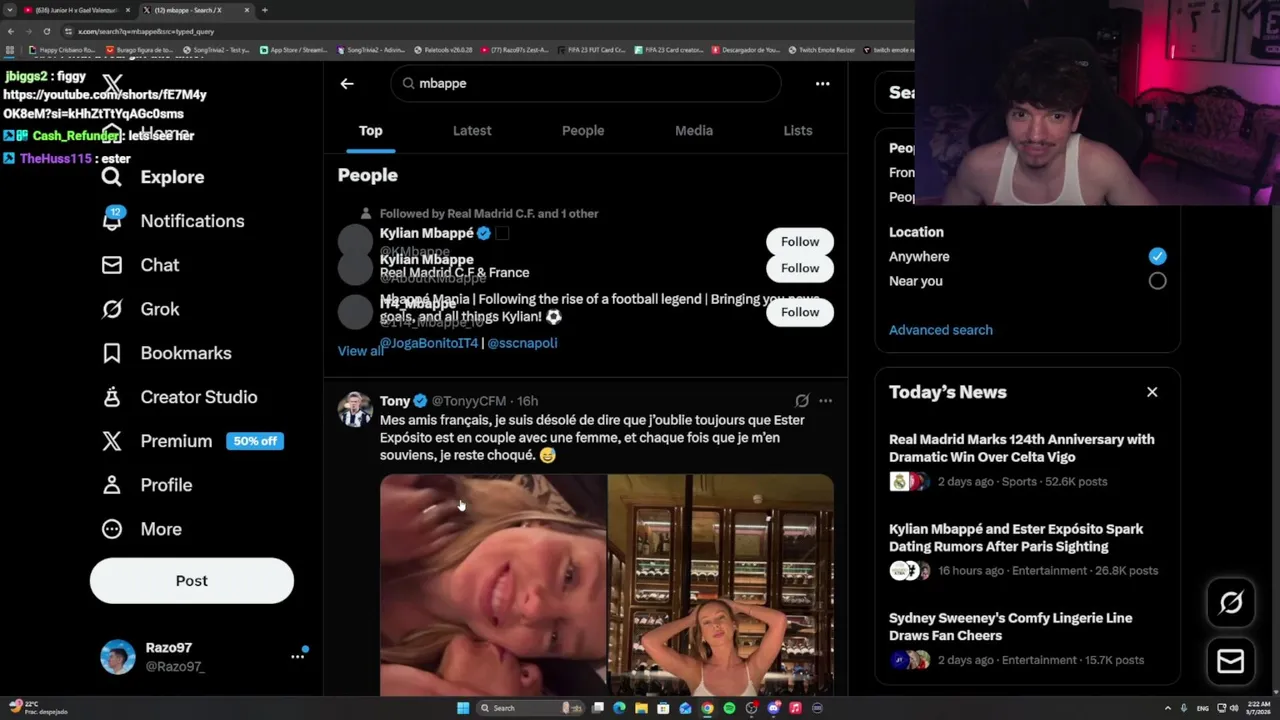Open Microsoft Edge from the taskbar
Screen dimensions: 1280x720
pyautogui.click(x=619, y=708)
